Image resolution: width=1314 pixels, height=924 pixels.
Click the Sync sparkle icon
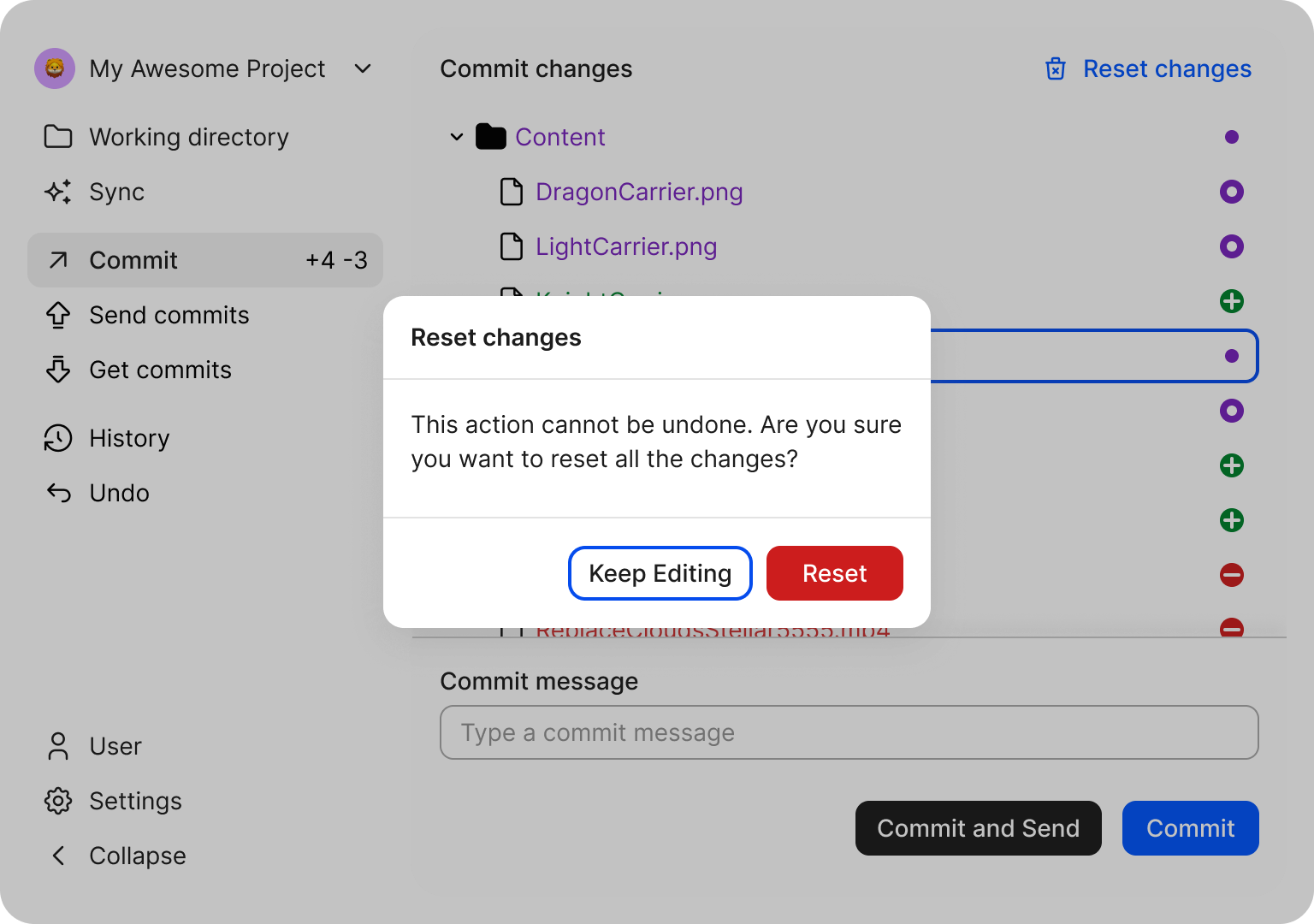tap(58, 192)
